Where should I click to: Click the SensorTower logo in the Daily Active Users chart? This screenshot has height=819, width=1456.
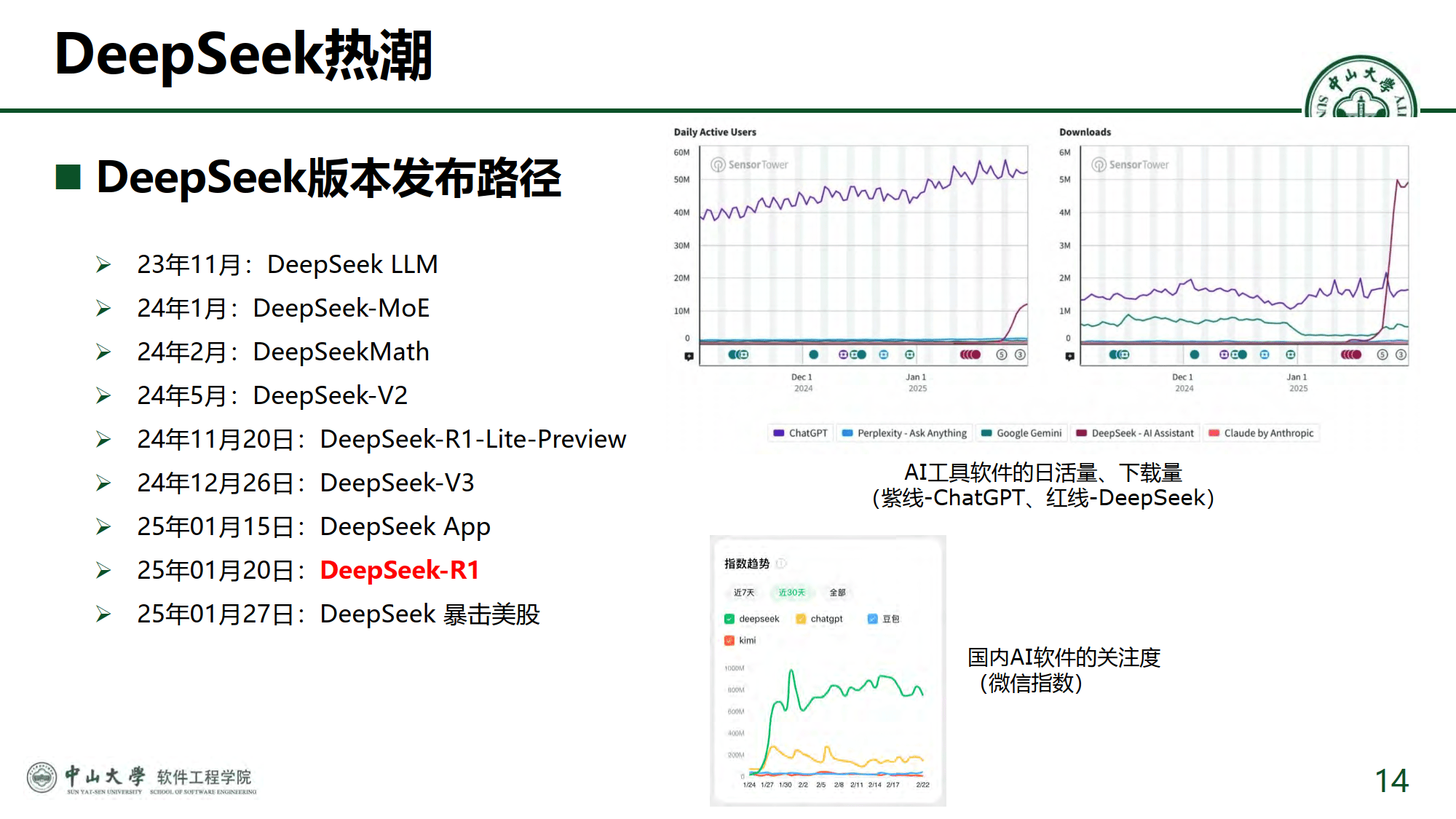point(749,165)
